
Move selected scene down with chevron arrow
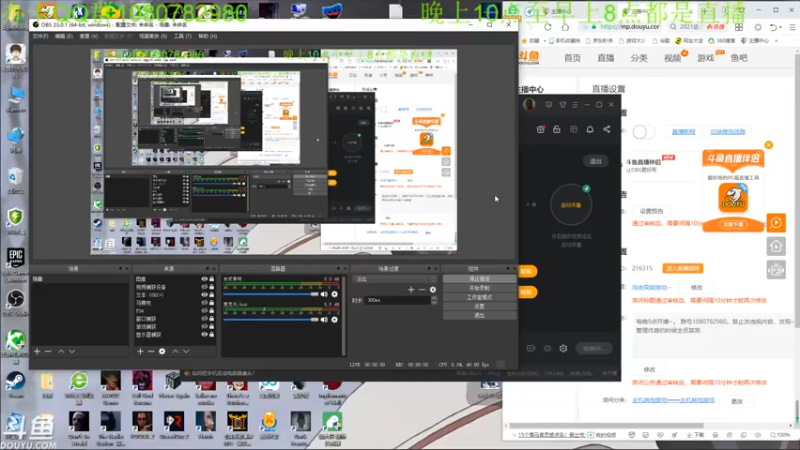click(x=72, y=351)
